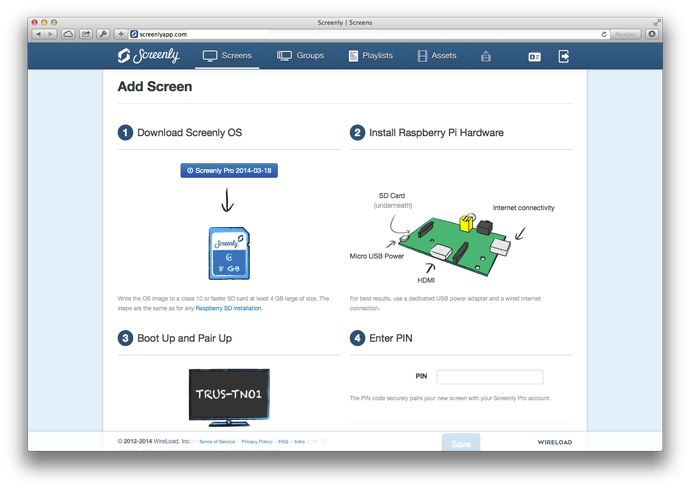Open the Playlists section
Viewport: 690px width, 489px height.
pos(370,56)
